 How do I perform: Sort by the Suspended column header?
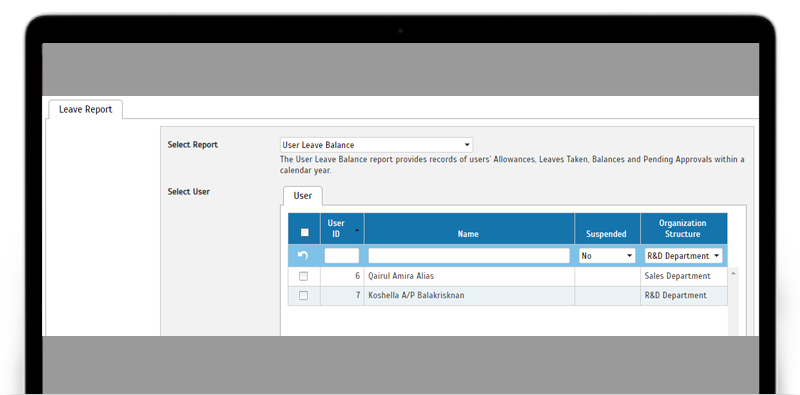tap(607, 229)
